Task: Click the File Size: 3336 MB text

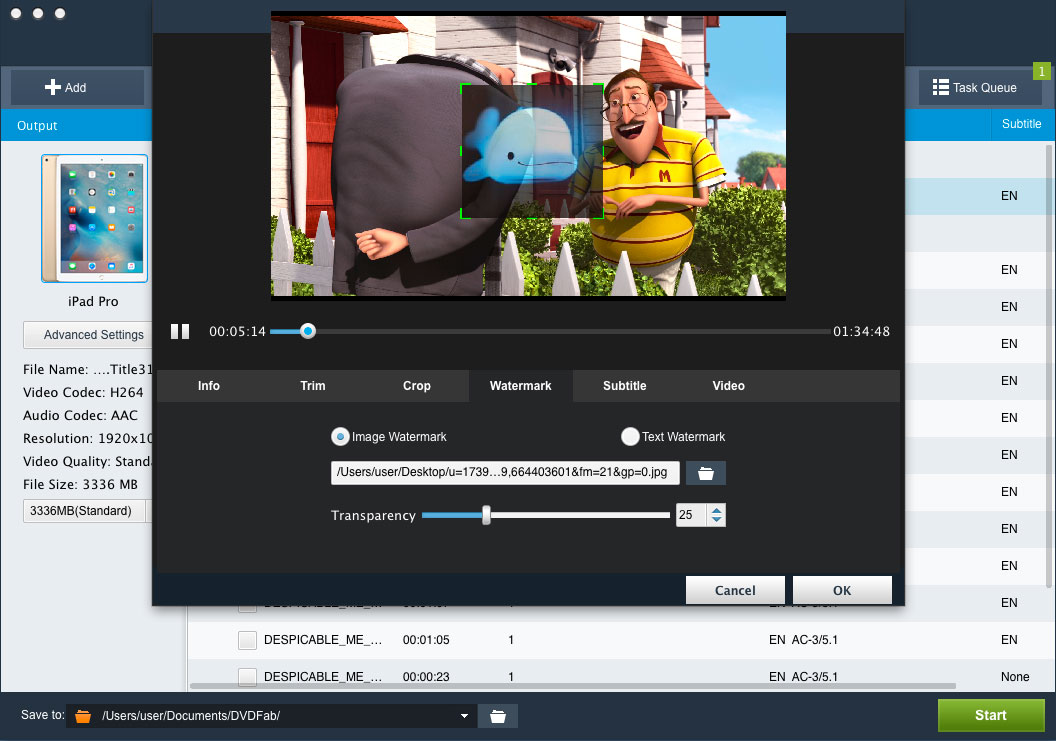Action: (80, 484)
